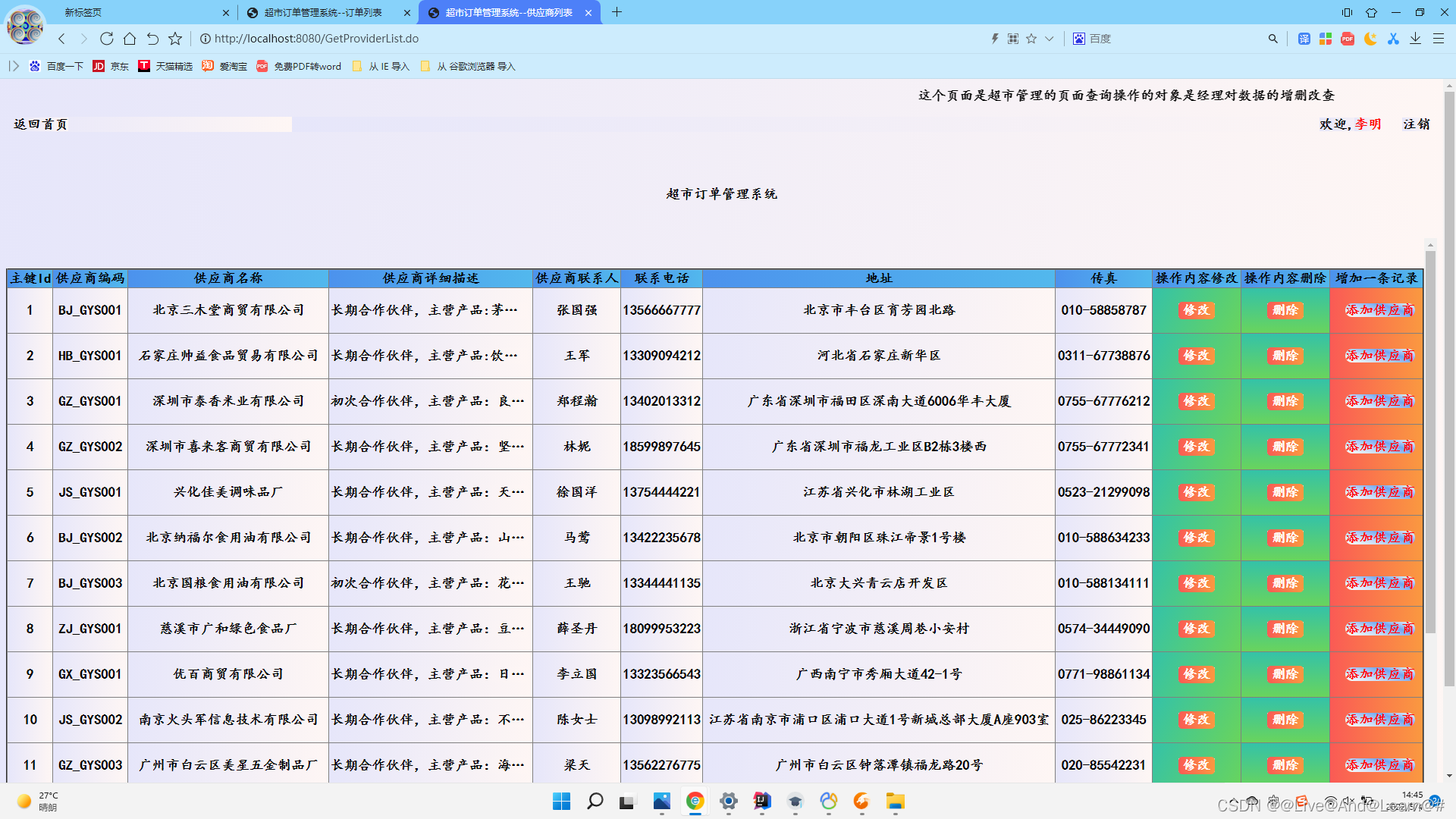
Task: Click the 返回首页 link
Action: [40, 124]
